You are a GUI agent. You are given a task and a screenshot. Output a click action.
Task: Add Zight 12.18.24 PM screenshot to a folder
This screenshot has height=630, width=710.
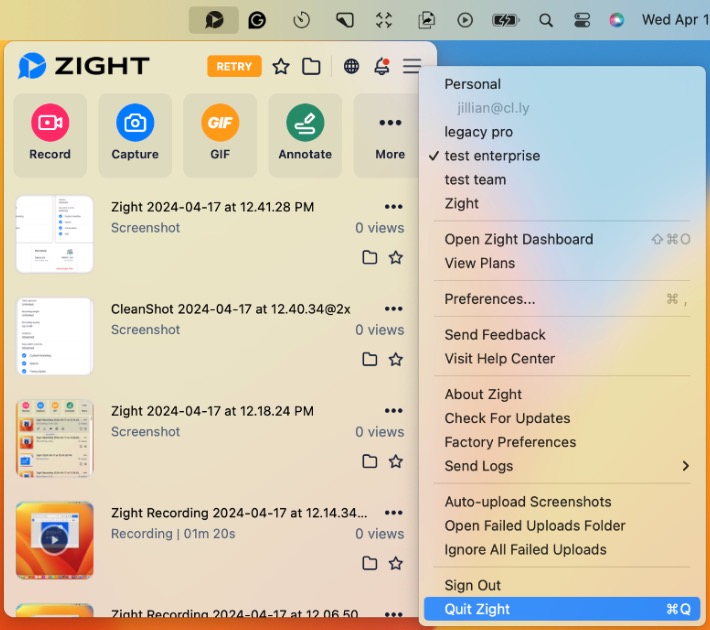coord(369,462)
